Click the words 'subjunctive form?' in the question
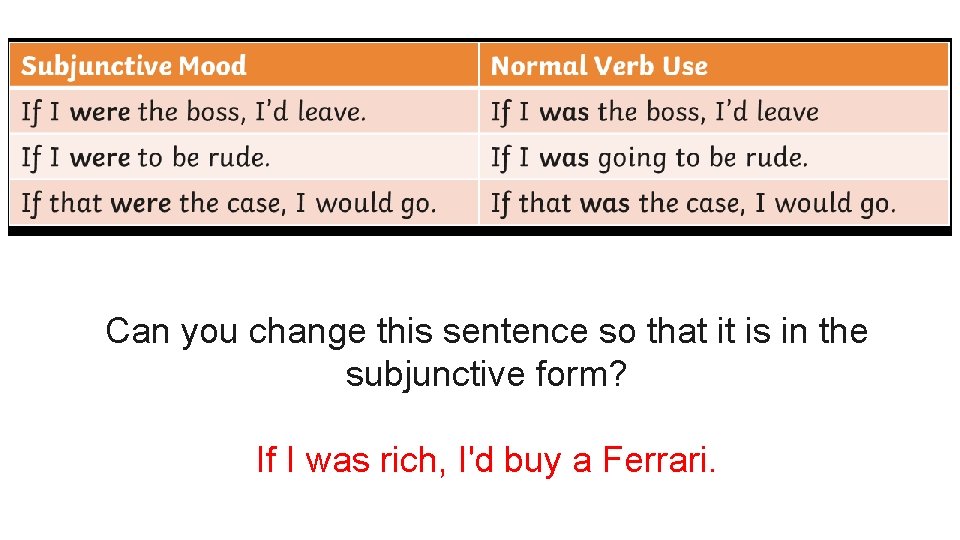 [486, 374]
